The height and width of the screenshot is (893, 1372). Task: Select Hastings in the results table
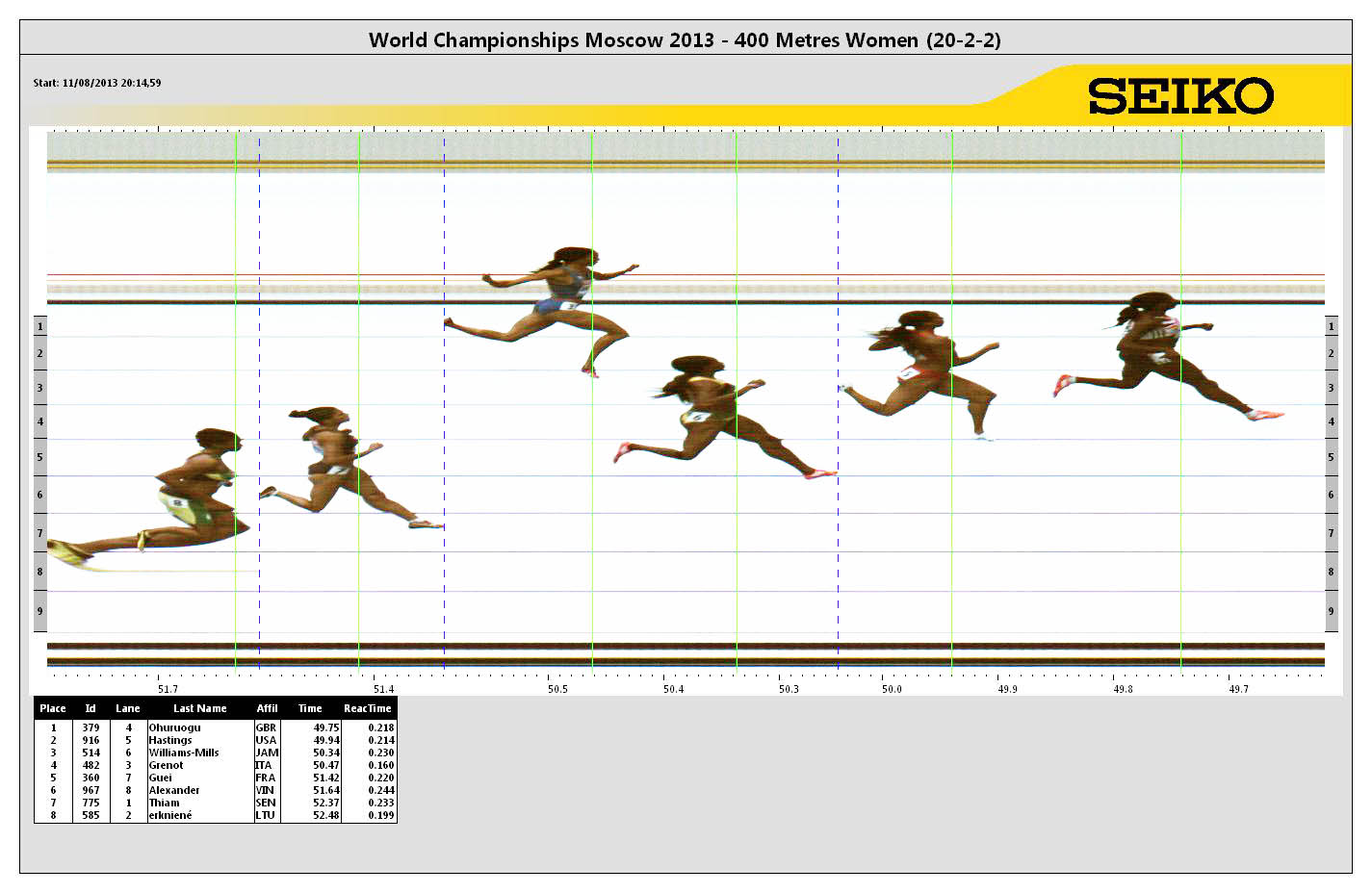(x=169, y=741)
